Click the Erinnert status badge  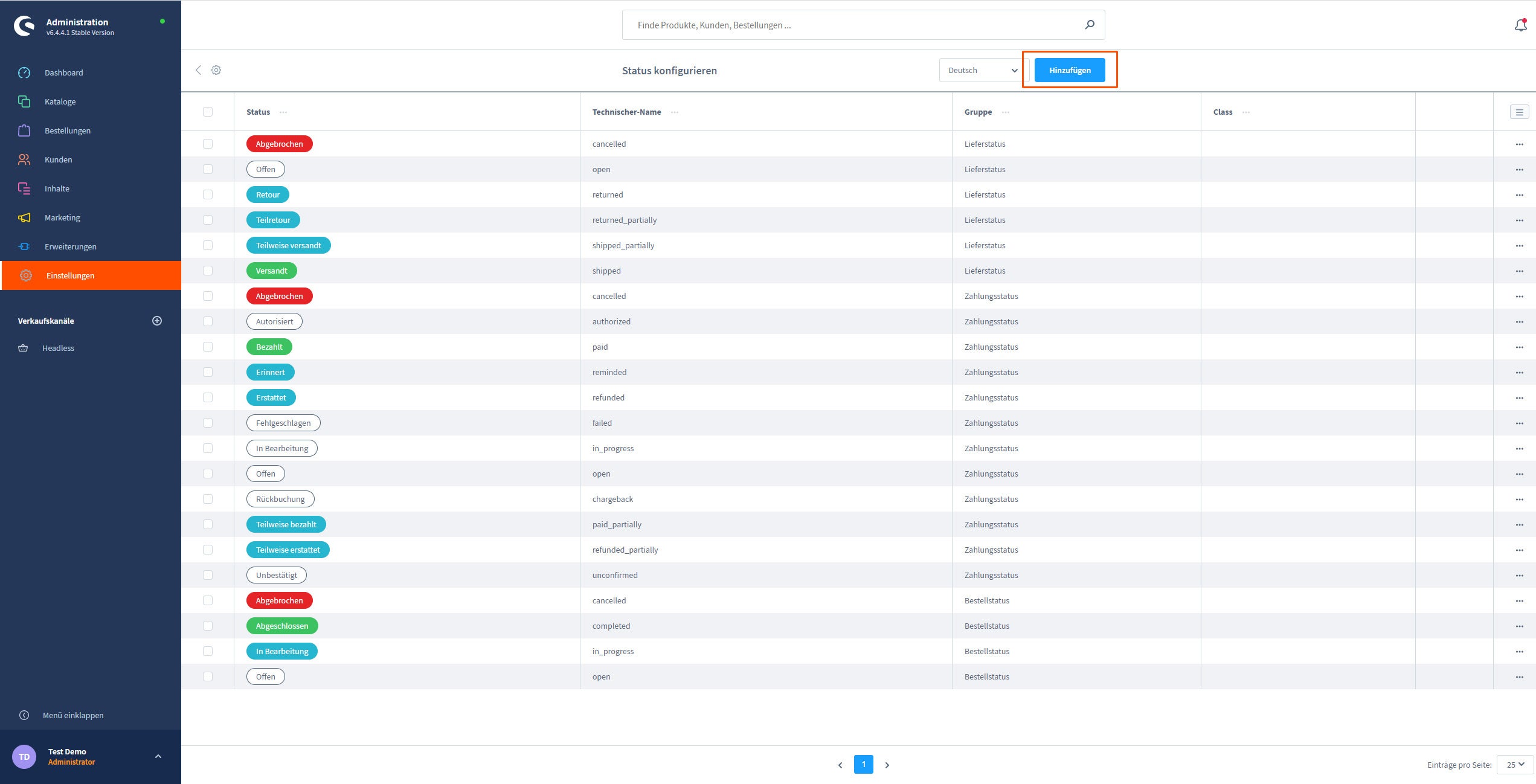271,372
